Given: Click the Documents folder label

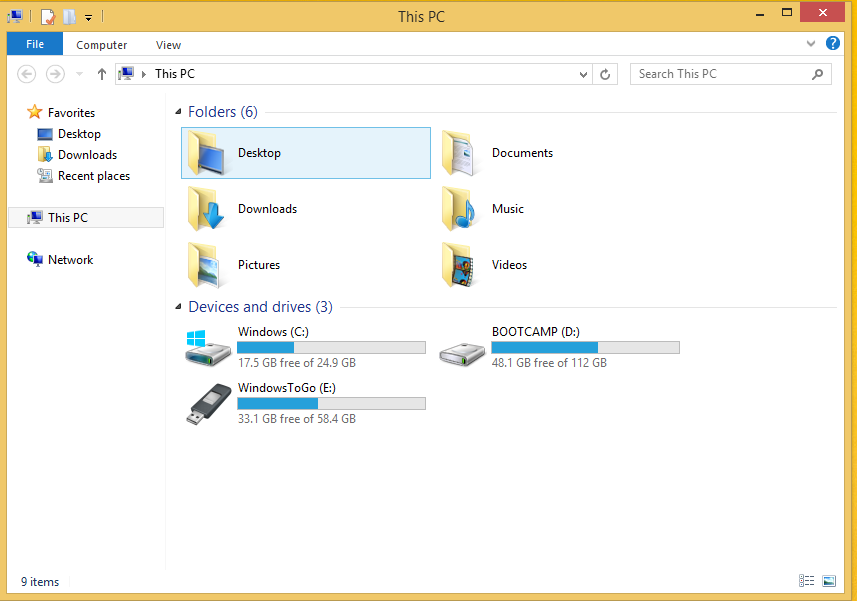Looking at the screenshot, I should tap(523, 153).
